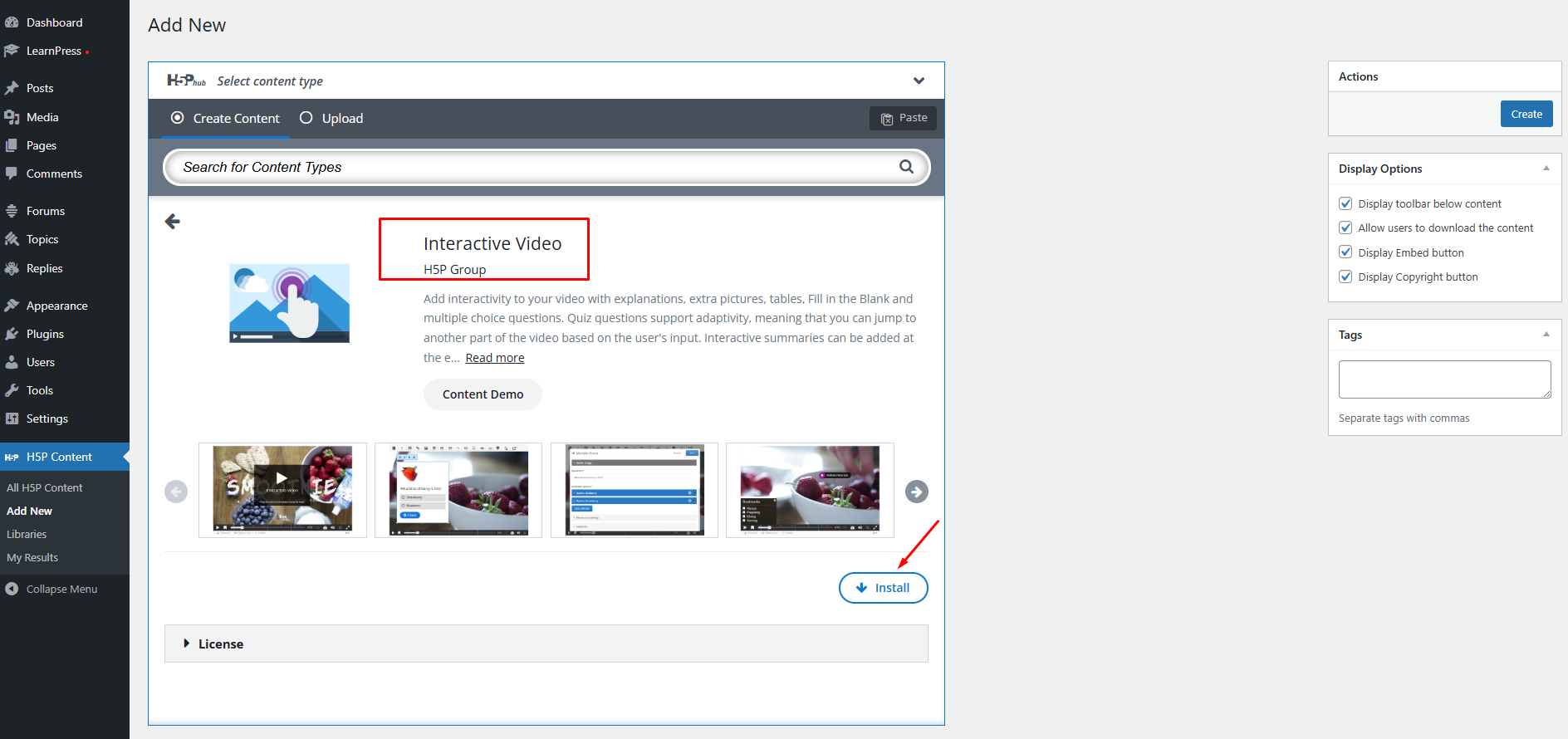Screen dimensions: 1568x739
Task: Click the Tags text area
Action: click(1445, 379)
